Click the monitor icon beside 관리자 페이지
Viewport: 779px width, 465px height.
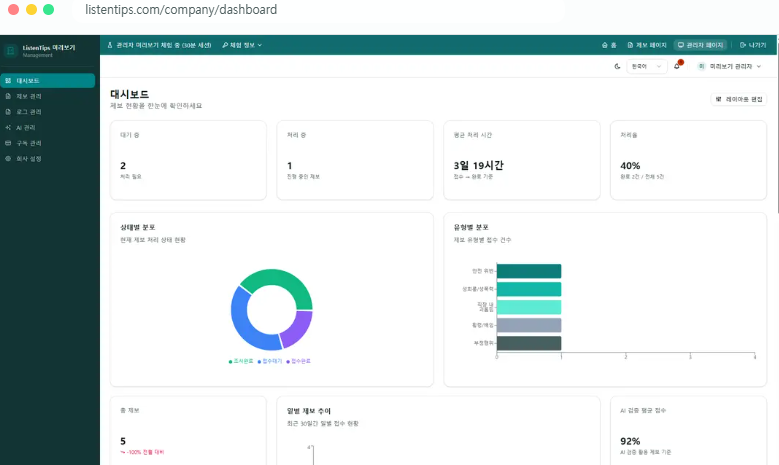[681, 45]
